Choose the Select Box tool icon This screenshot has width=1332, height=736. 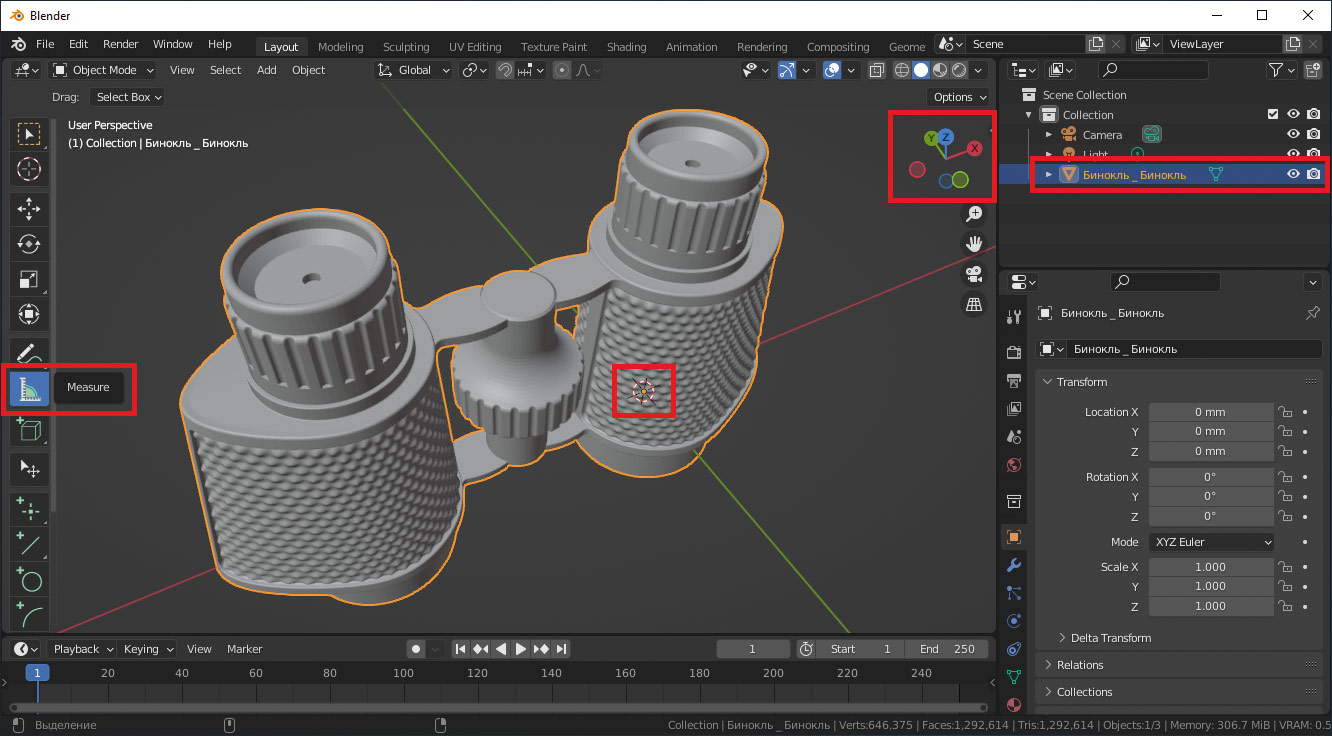click(29, 135)
